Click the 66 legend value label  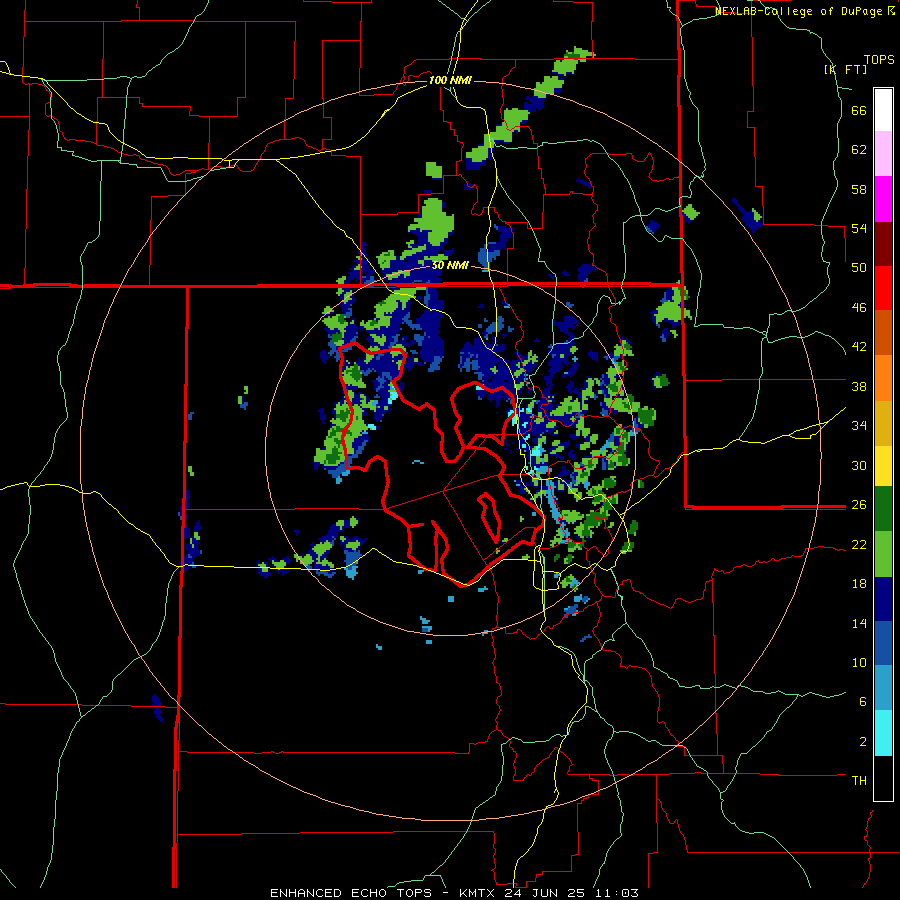(x=859, y=111)
